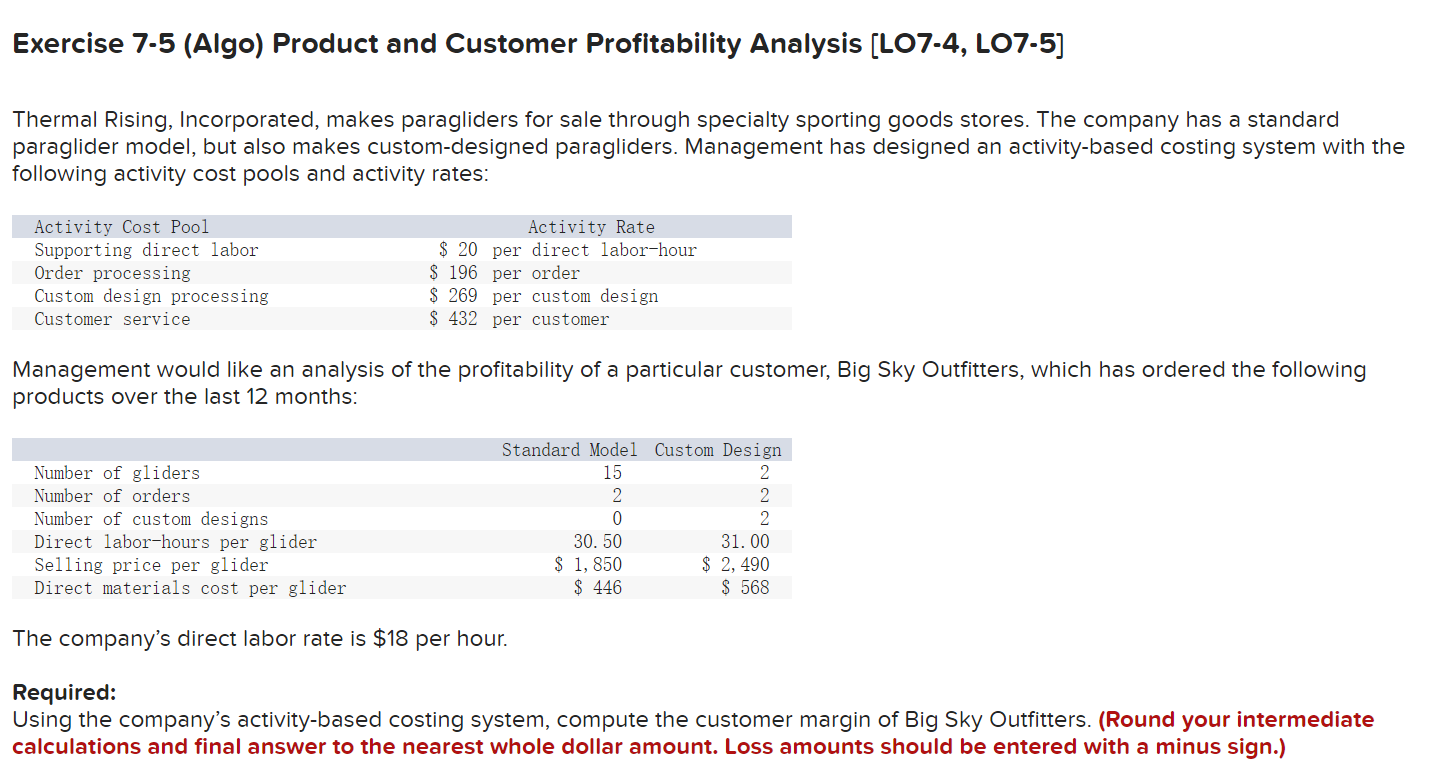
Task: Select the Custom design processing row
Action: 150,296
